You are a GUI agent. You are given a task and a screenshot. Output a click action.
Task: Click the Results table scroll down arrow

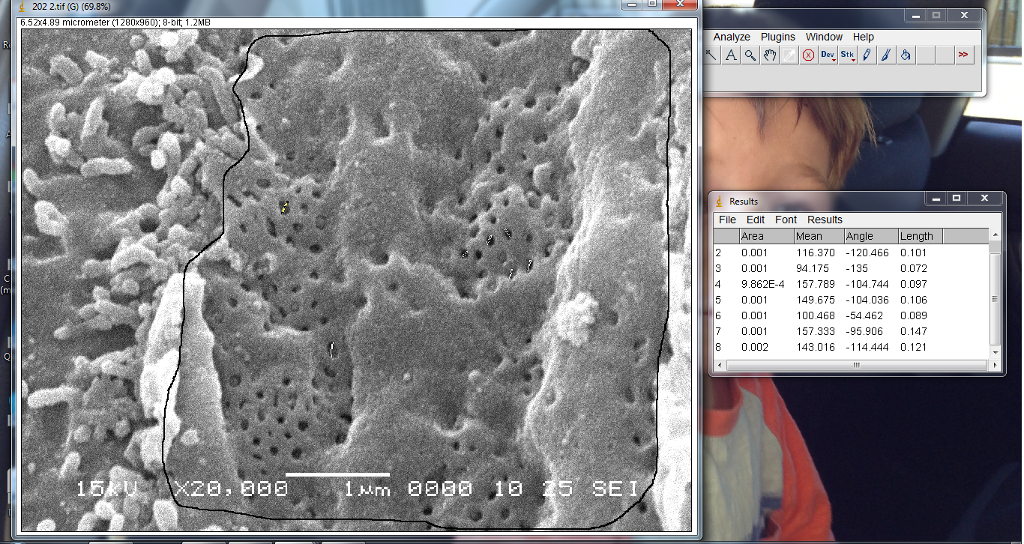click(x=995, y=353)
